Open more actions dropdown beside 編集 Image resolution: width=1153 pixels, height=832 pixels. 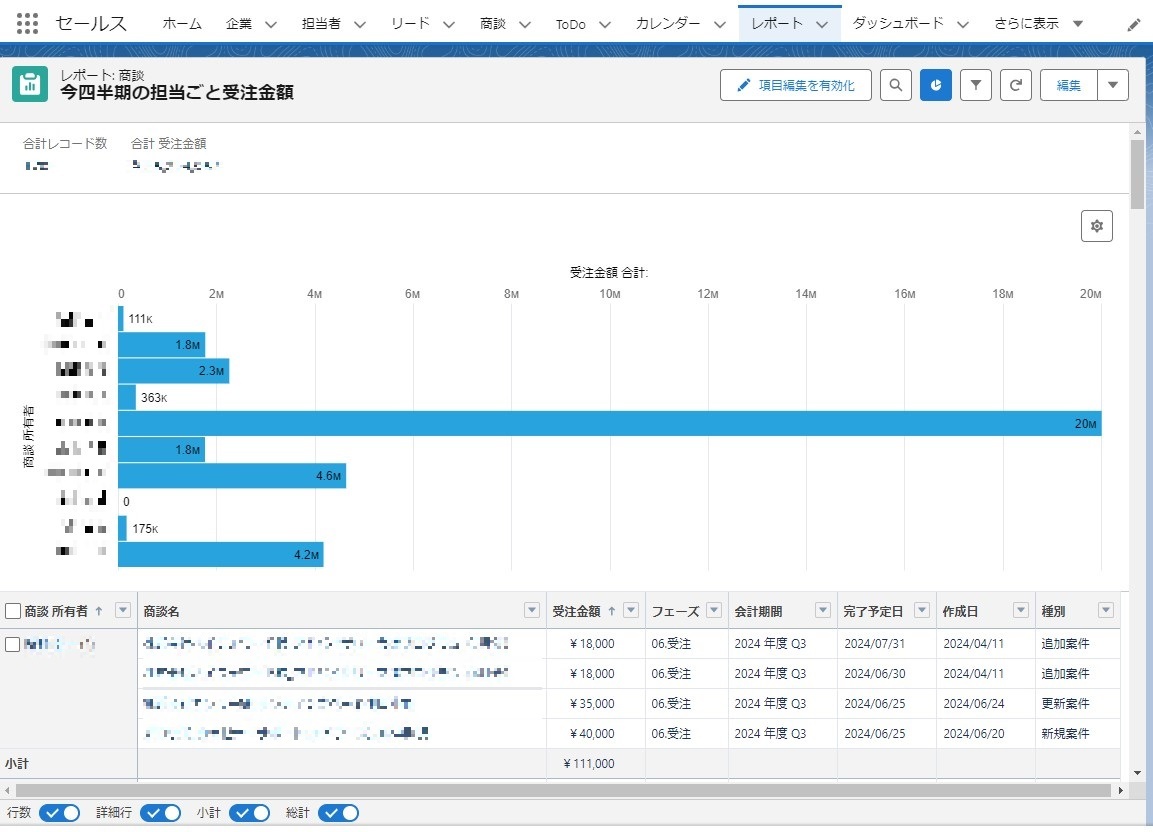[1113, 85]
